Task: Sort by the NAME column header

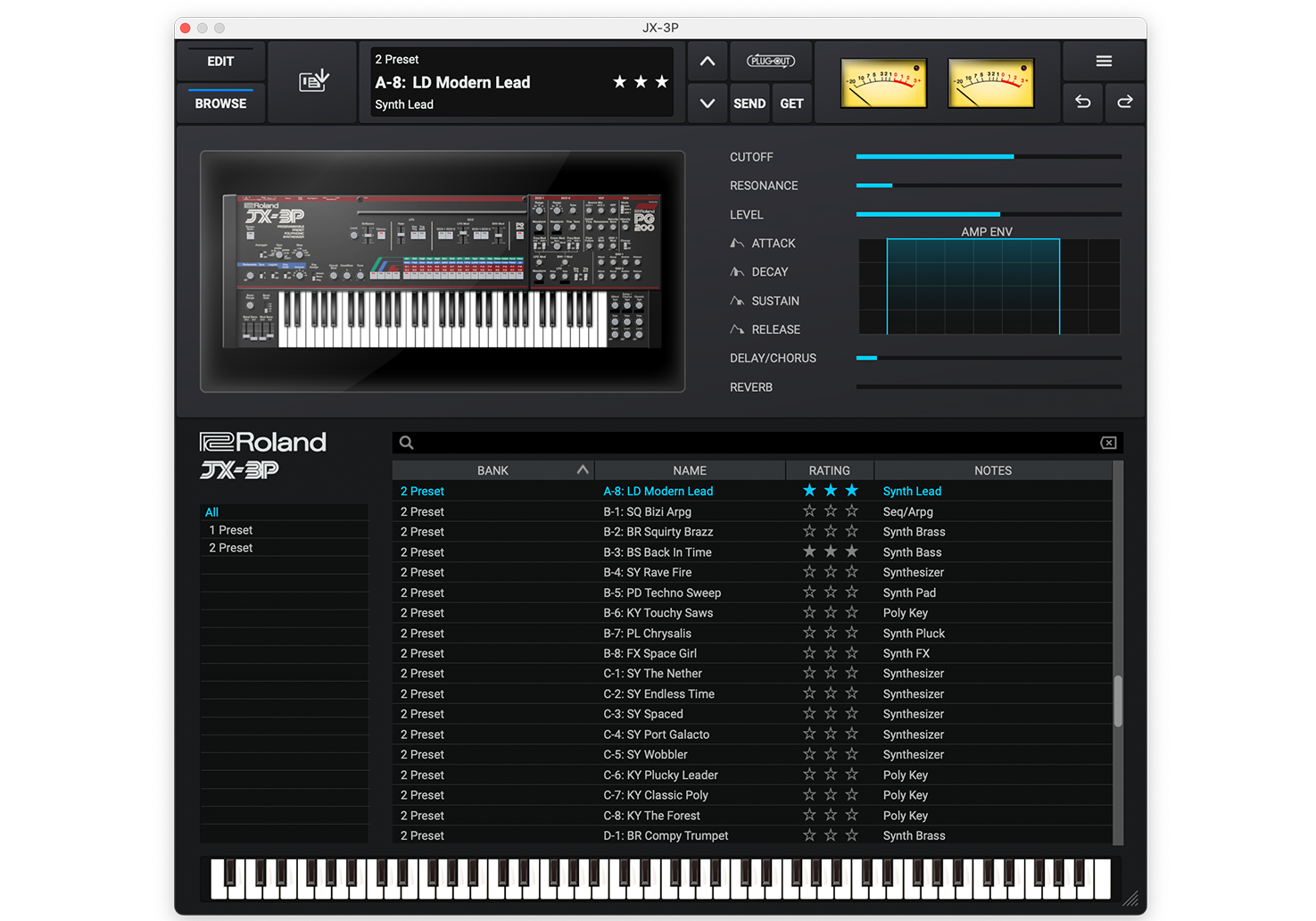Action: (690, 470)
